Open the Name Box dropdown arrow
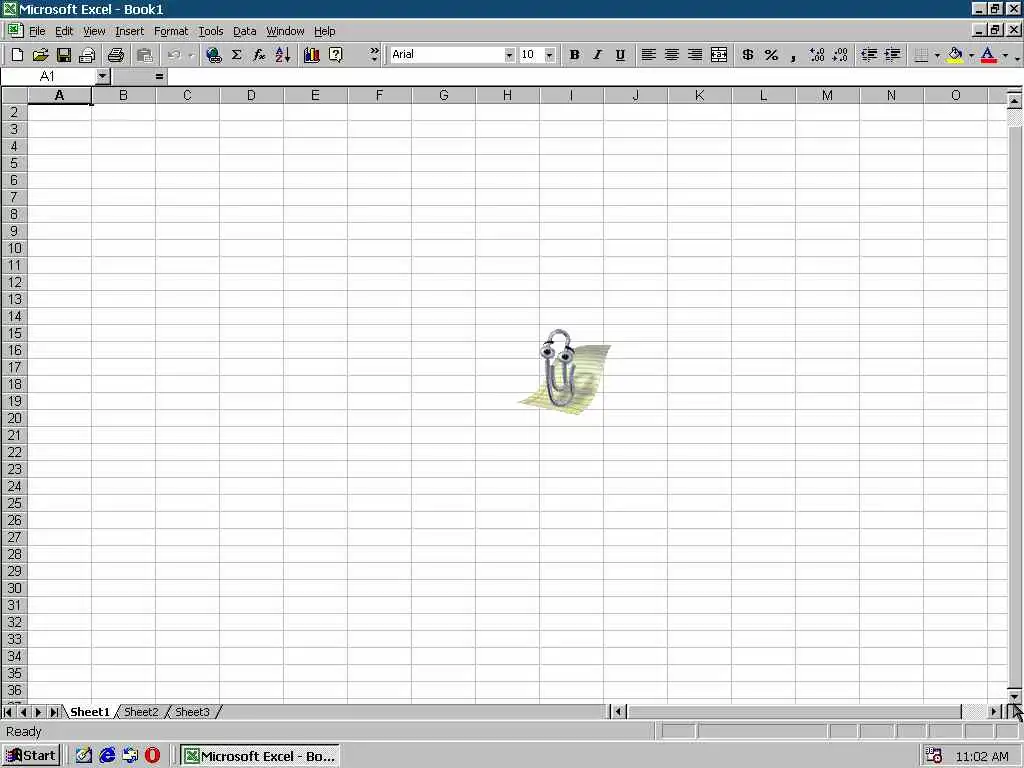Viewport: 1024px width, 768px height. pos(102,76)
